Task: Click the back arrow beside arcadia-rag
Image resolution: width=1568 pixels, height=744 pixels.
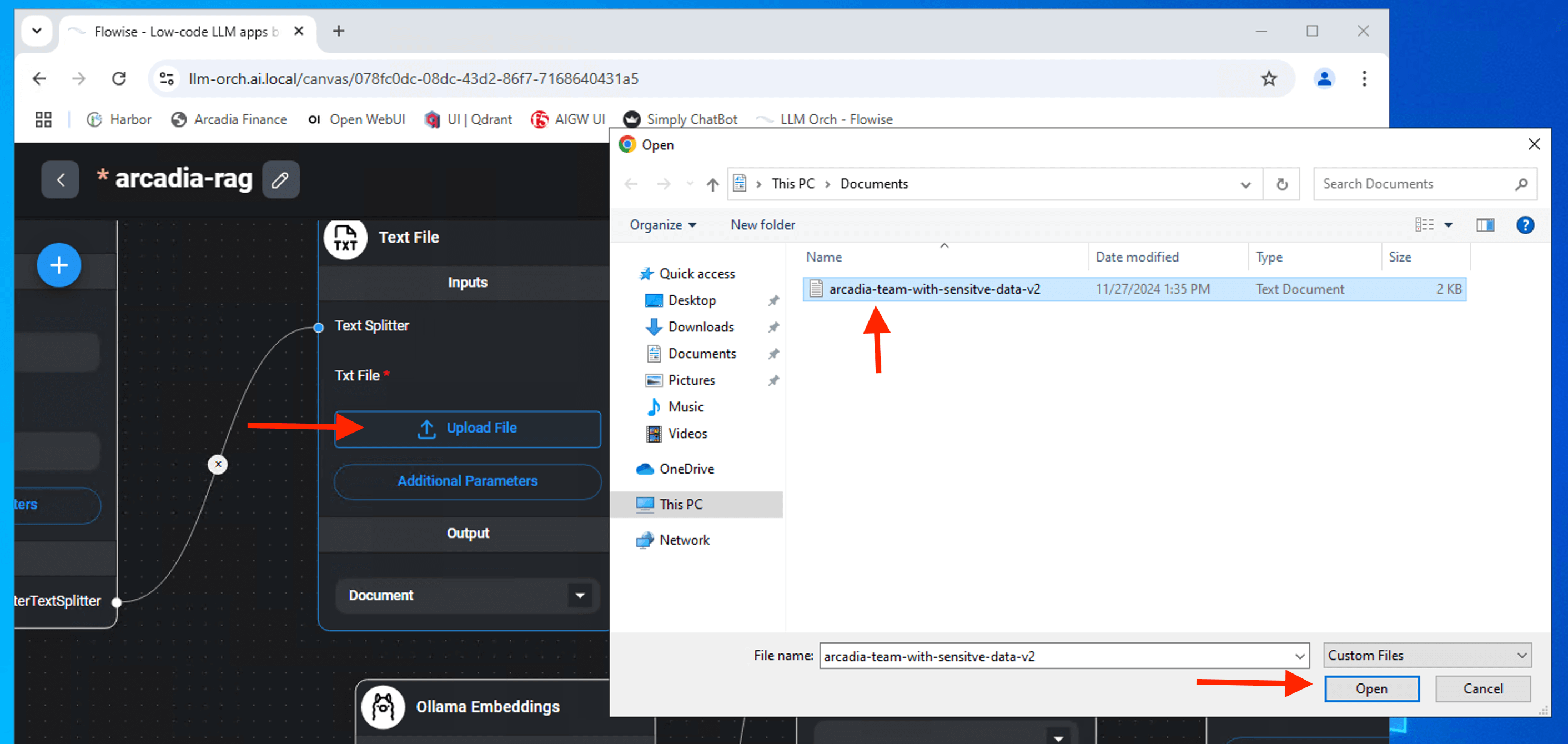Action: point(61,180)
